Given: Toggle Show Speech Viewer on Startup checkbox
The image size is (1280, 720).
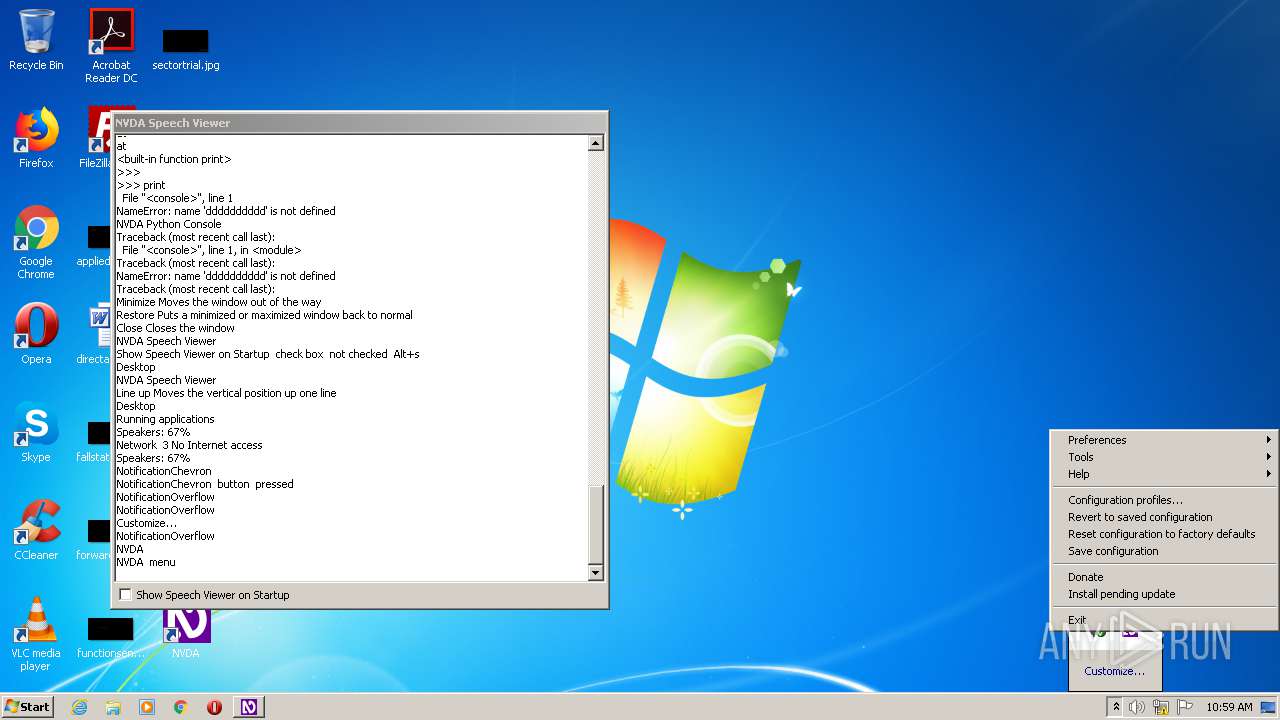Looking at the screenshot, I should pos(125,595).
